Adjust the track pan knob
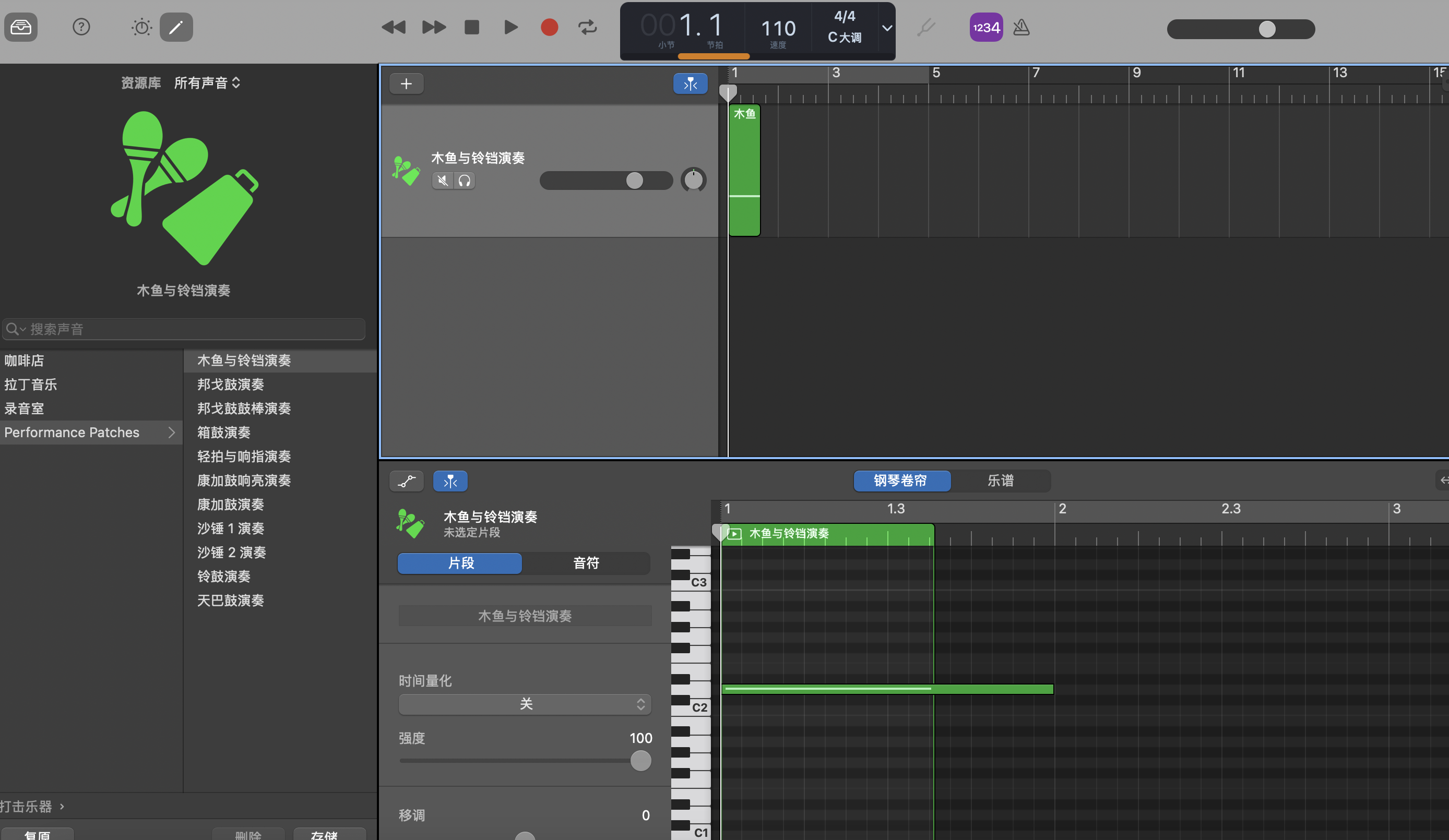The image size is (1449, 840). (694, 181)
